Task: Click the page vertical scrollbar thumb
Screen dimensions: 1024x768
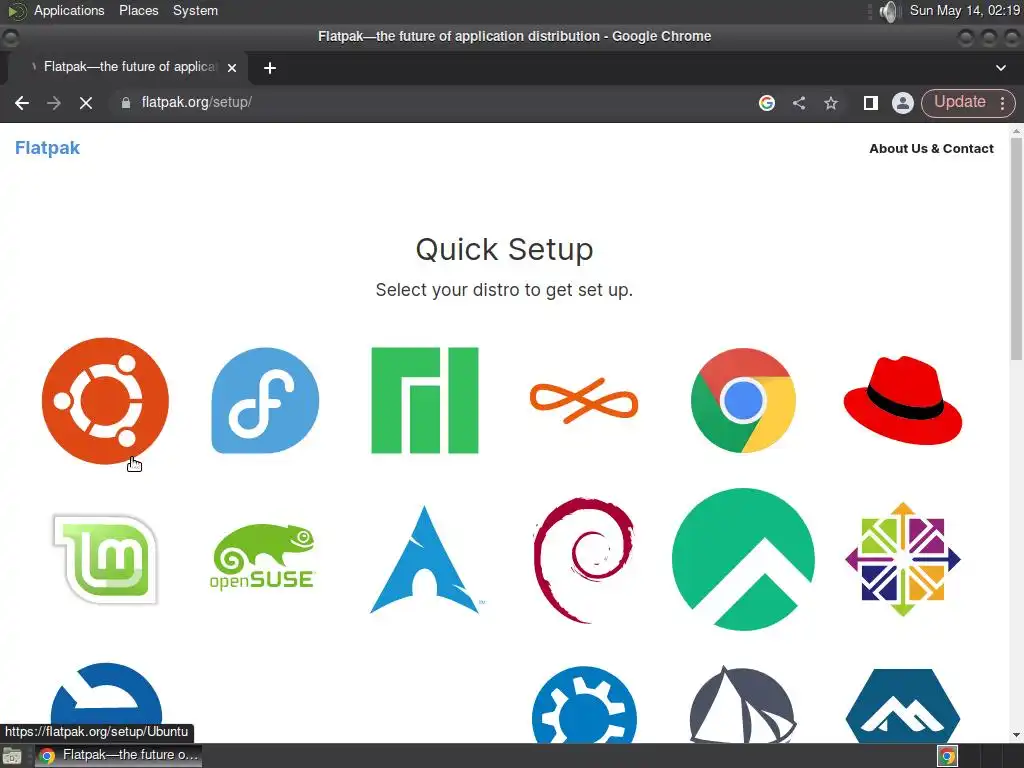Action: pyautogui.click(x=1017, y=248)
